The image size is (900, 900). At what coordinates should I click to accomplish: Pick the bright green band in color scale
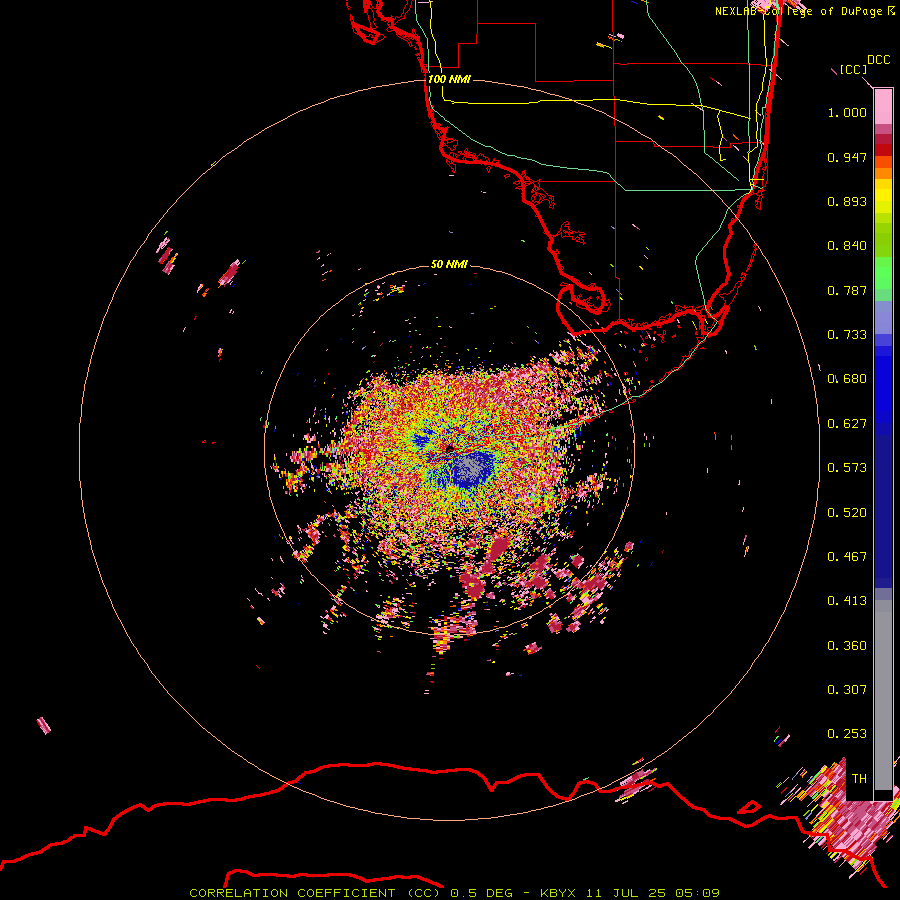[883, 273]
